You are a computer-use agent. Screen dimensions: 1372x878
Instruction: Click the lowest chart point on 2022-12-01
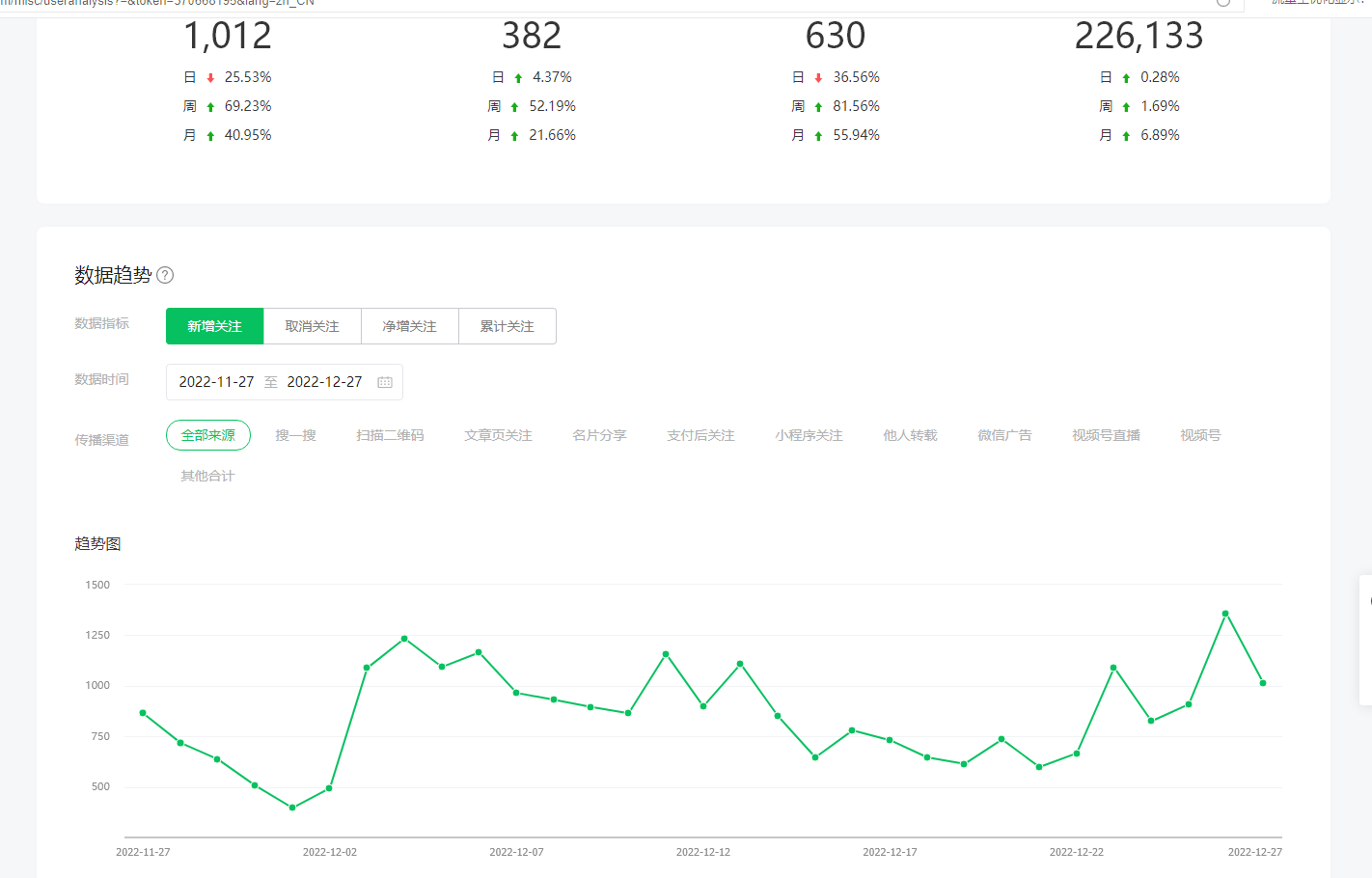click(292, 808)
